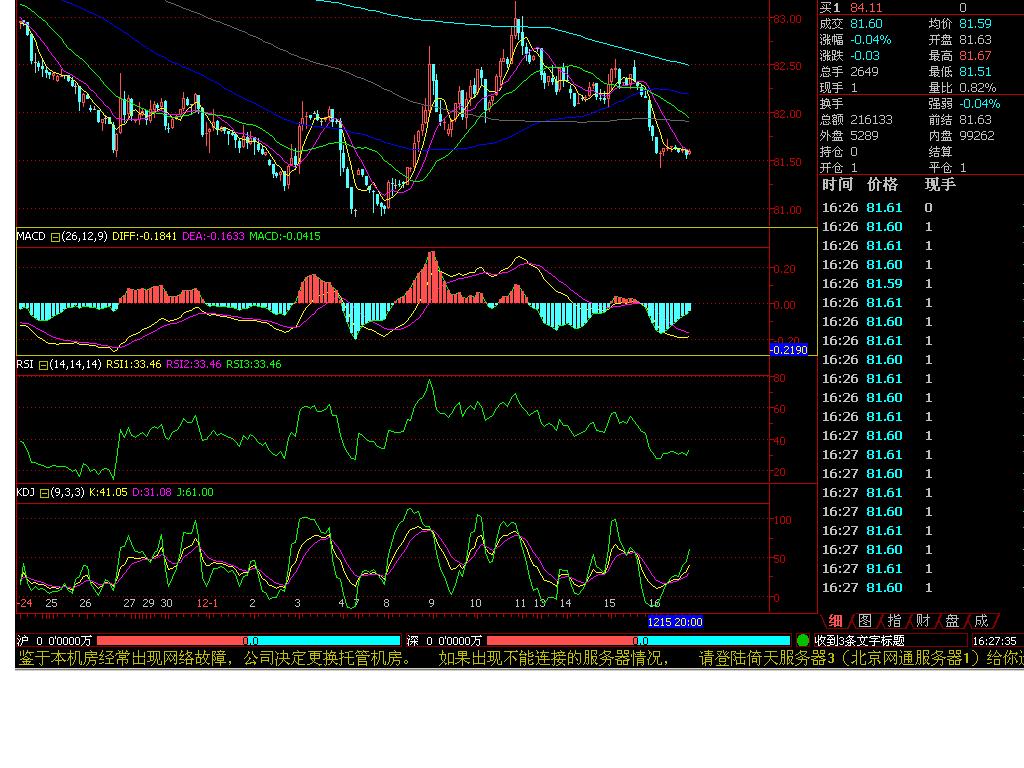Collapse the KDJ indicator box icon
The width and height of the screenshot is (1024, 768).
click(44, 493)
